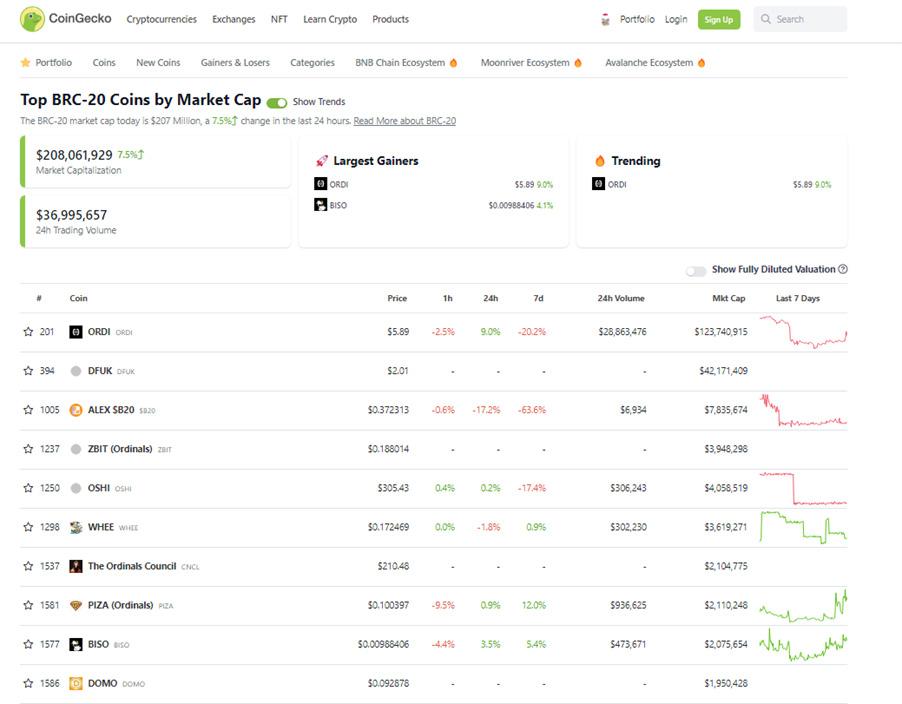Image resolution: width=902 pixels, height=704 pixels.
Task: Click flame icon beside BNB Chain Ecosystem
Action: (453, 63)
